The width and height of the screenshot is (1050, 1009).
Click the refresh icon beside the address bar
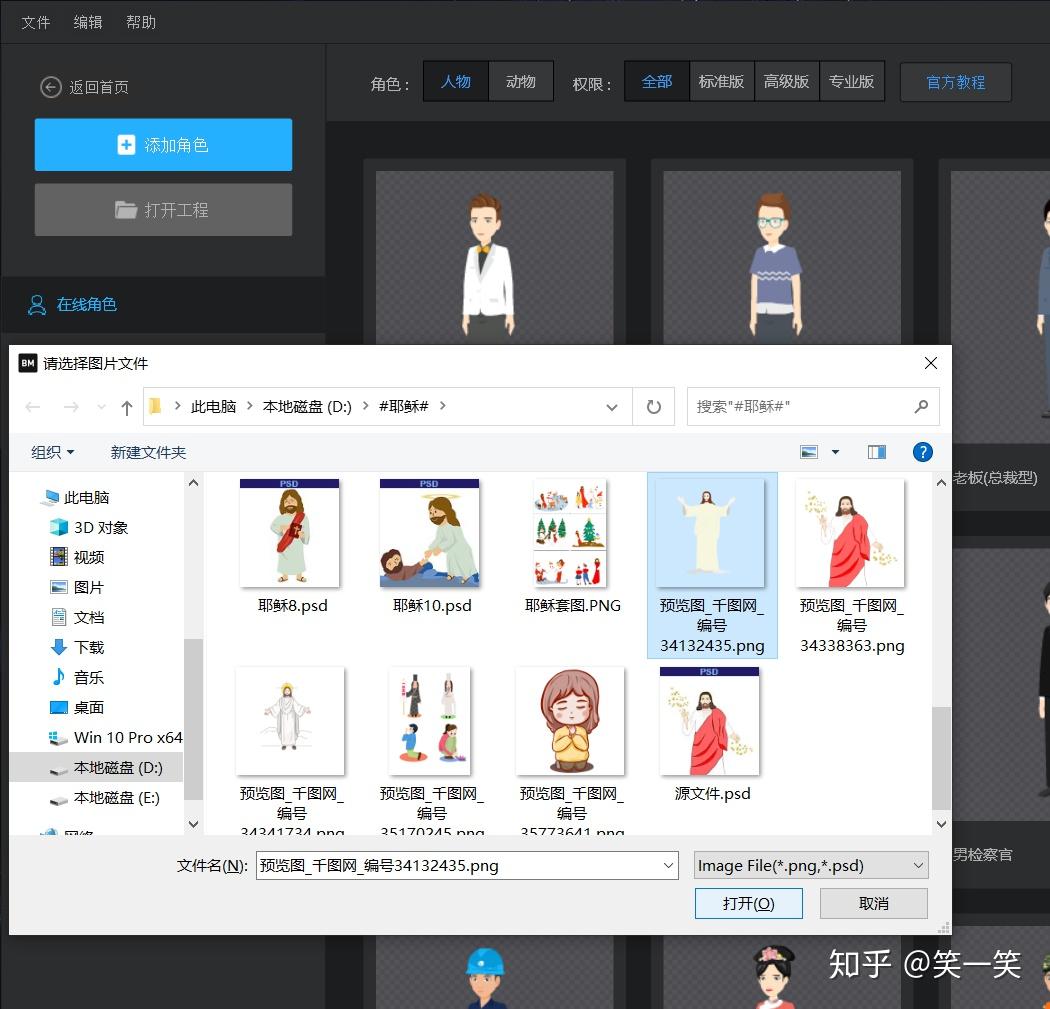tap(652, 406)
